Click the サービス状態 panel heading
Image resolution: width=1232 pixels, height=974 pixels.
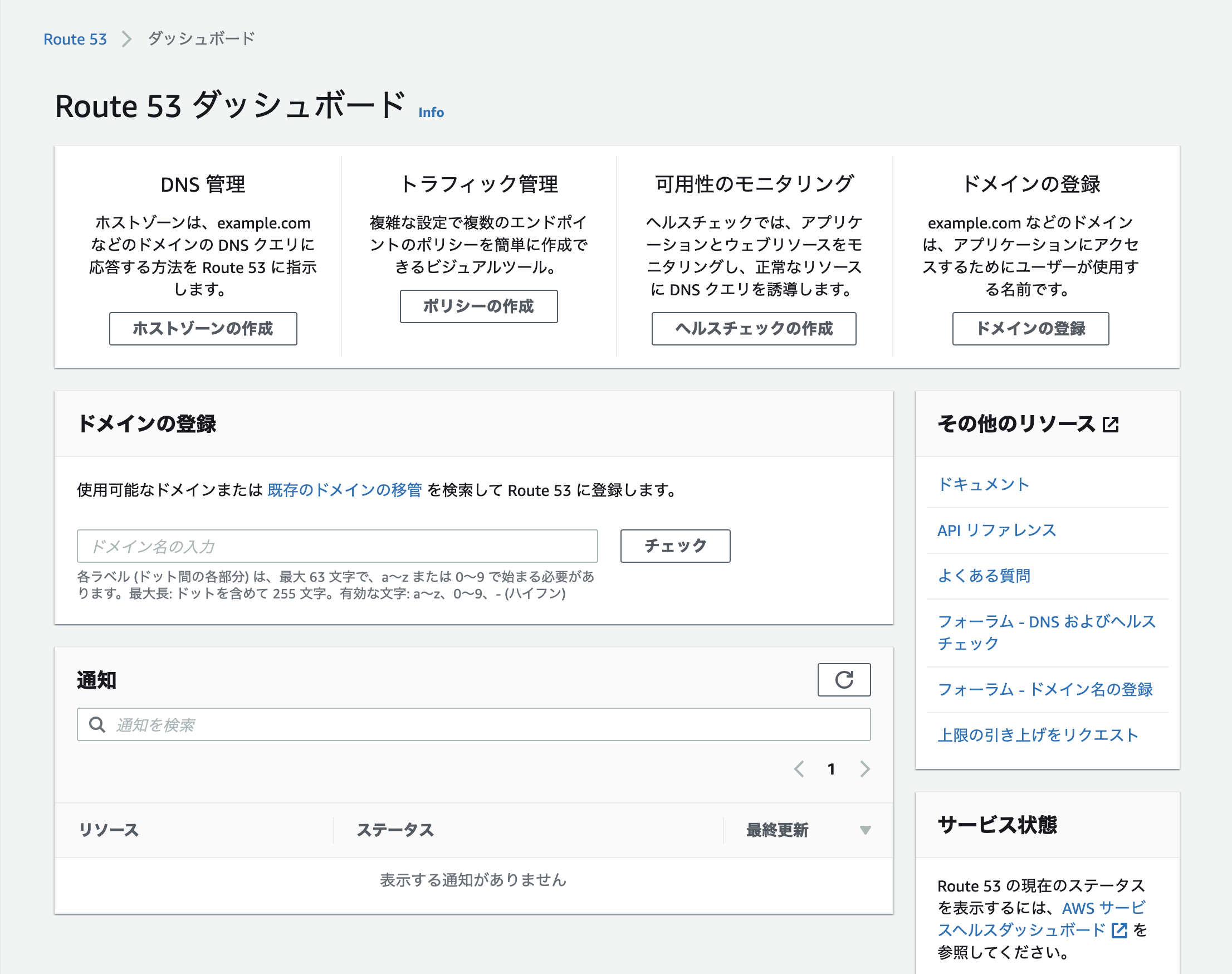997,825
